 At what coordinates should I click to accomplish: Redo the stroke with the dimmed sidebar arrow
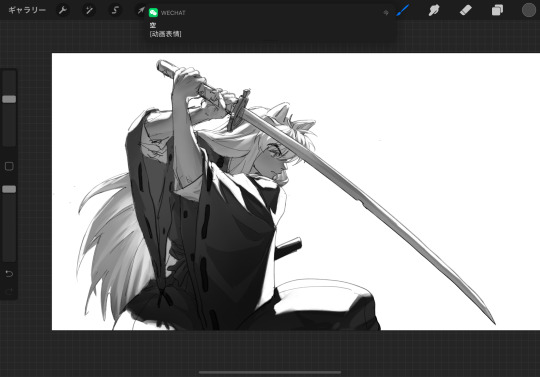9,292
